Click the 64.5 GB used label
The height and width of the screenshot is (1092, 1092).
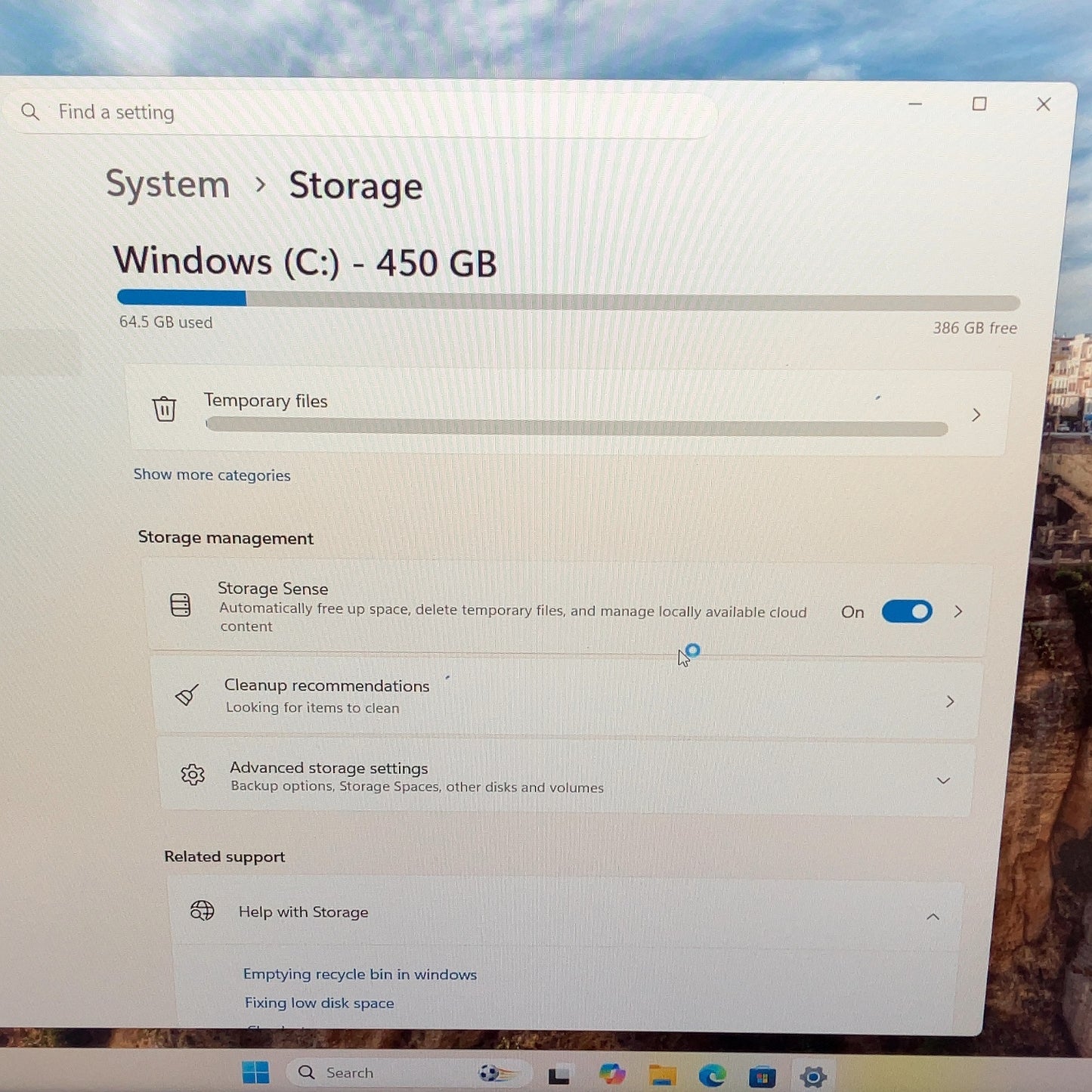tap(166, 322)
